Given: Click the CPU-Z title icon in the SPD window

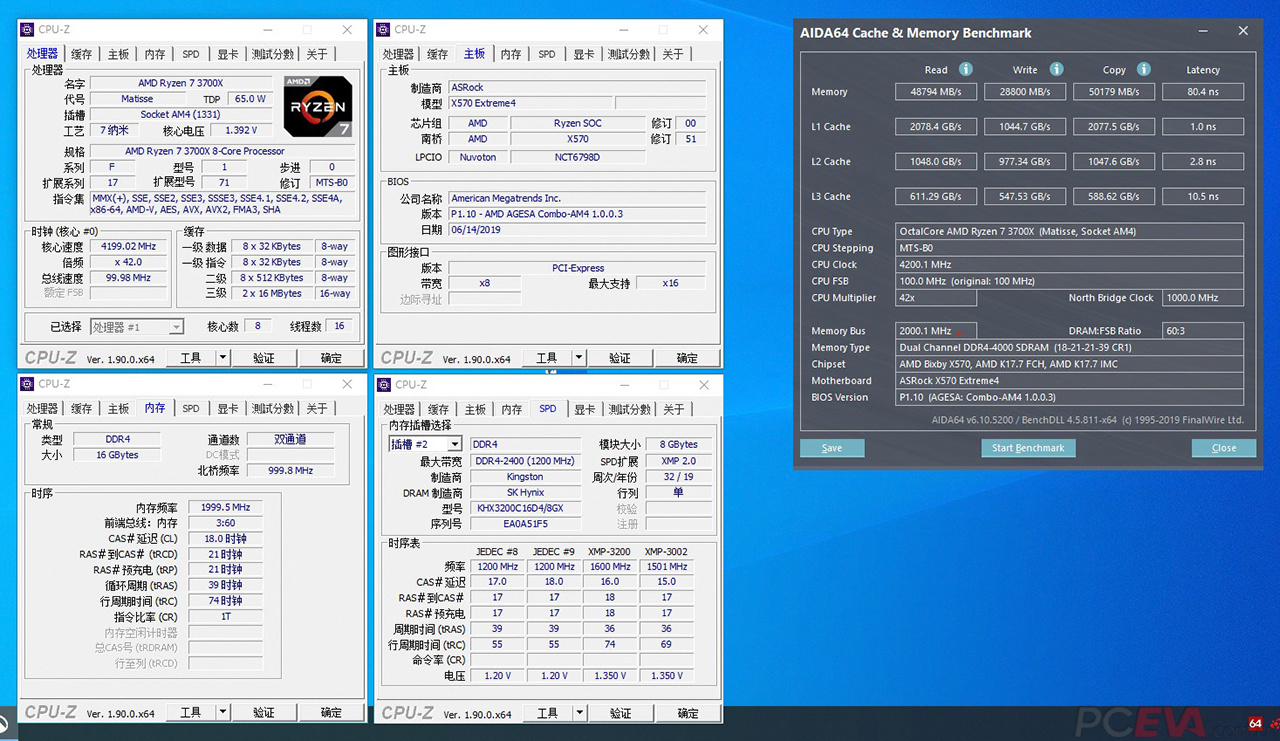Looking at the screenshot, I should coord(384,384).
